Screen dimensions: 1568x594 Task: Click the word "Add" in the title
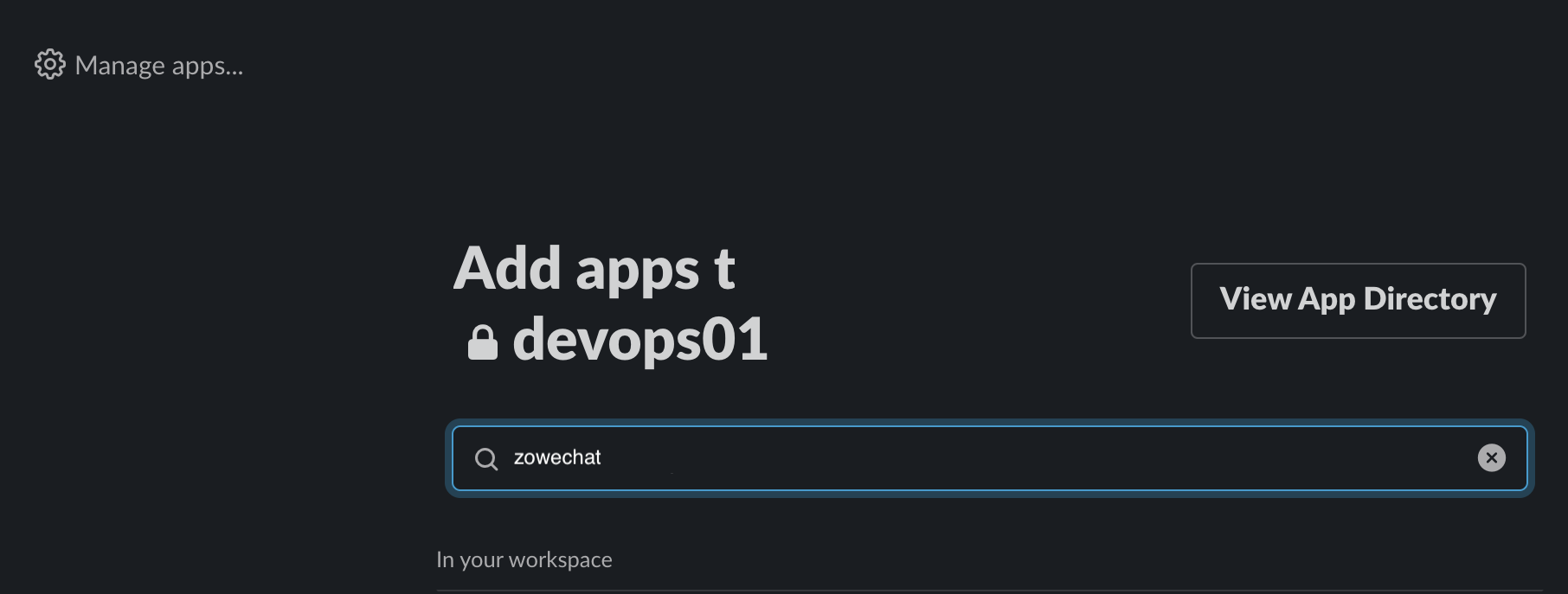click(507, 268)
